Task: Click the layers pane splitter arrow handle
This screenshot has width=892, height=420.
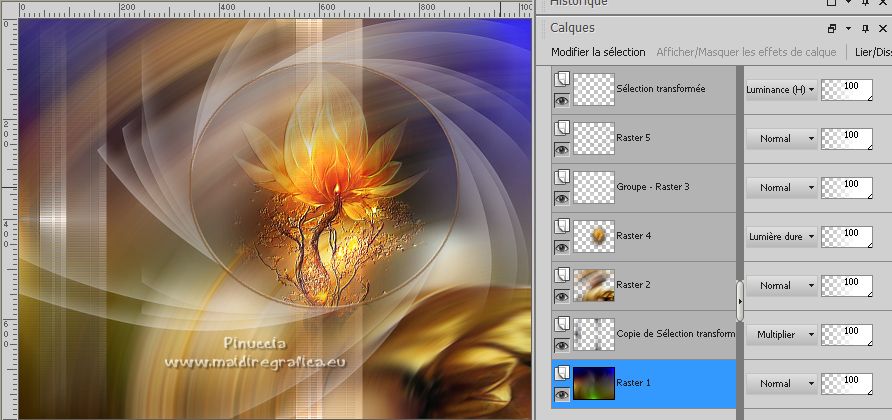Action: 740,301
